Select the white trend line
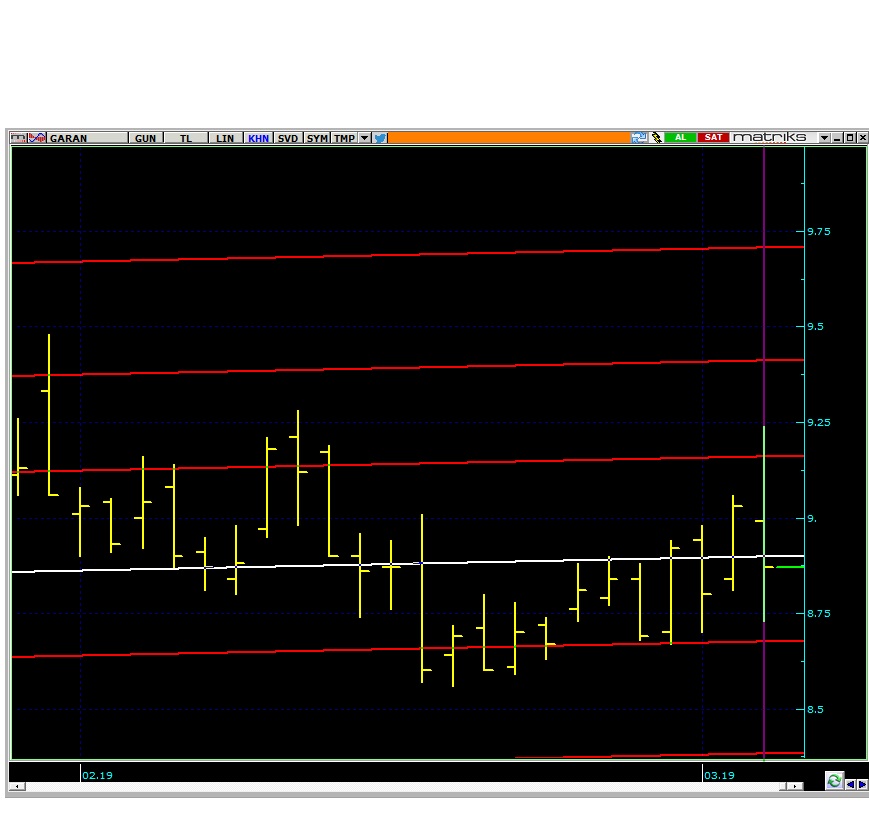 click(408, 563)
